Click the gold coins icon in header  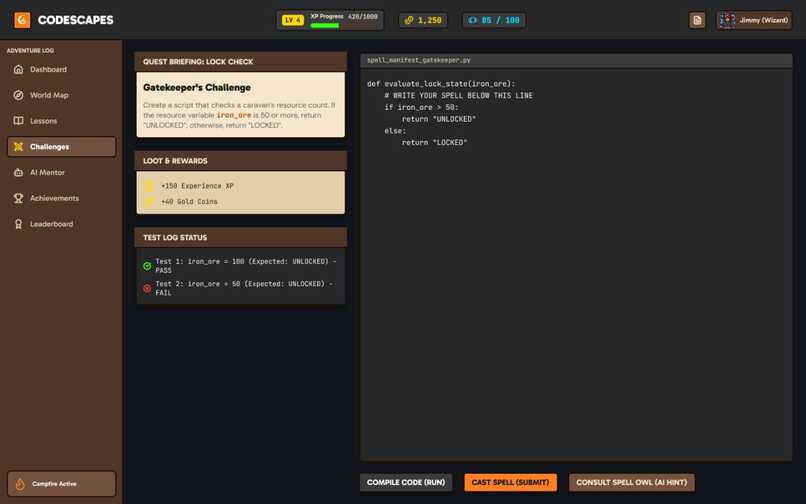pyautogui.click(x=409, y=21)
